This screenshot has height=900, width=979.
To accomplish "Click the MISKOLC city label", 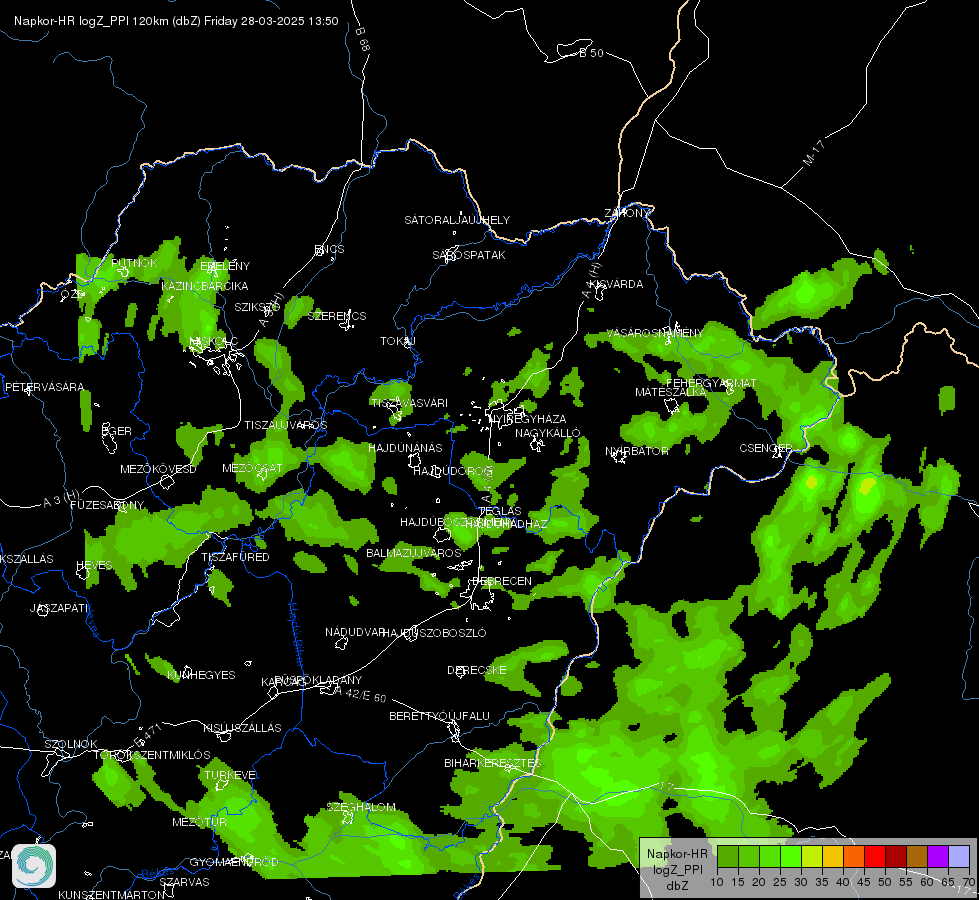I will 213,341.
